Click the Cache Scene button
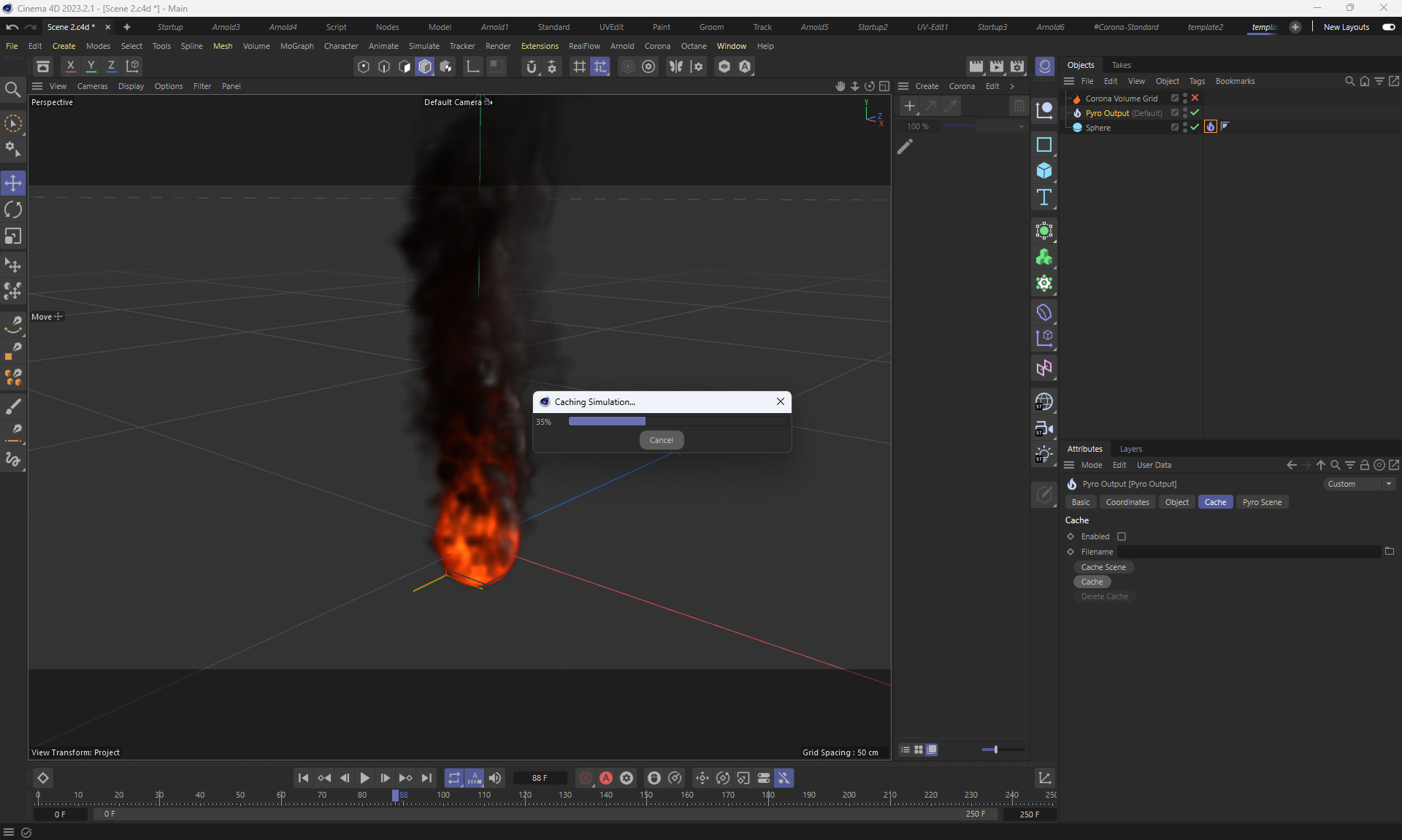Viewport: 1402px width, 840px height. [1103, 567]
